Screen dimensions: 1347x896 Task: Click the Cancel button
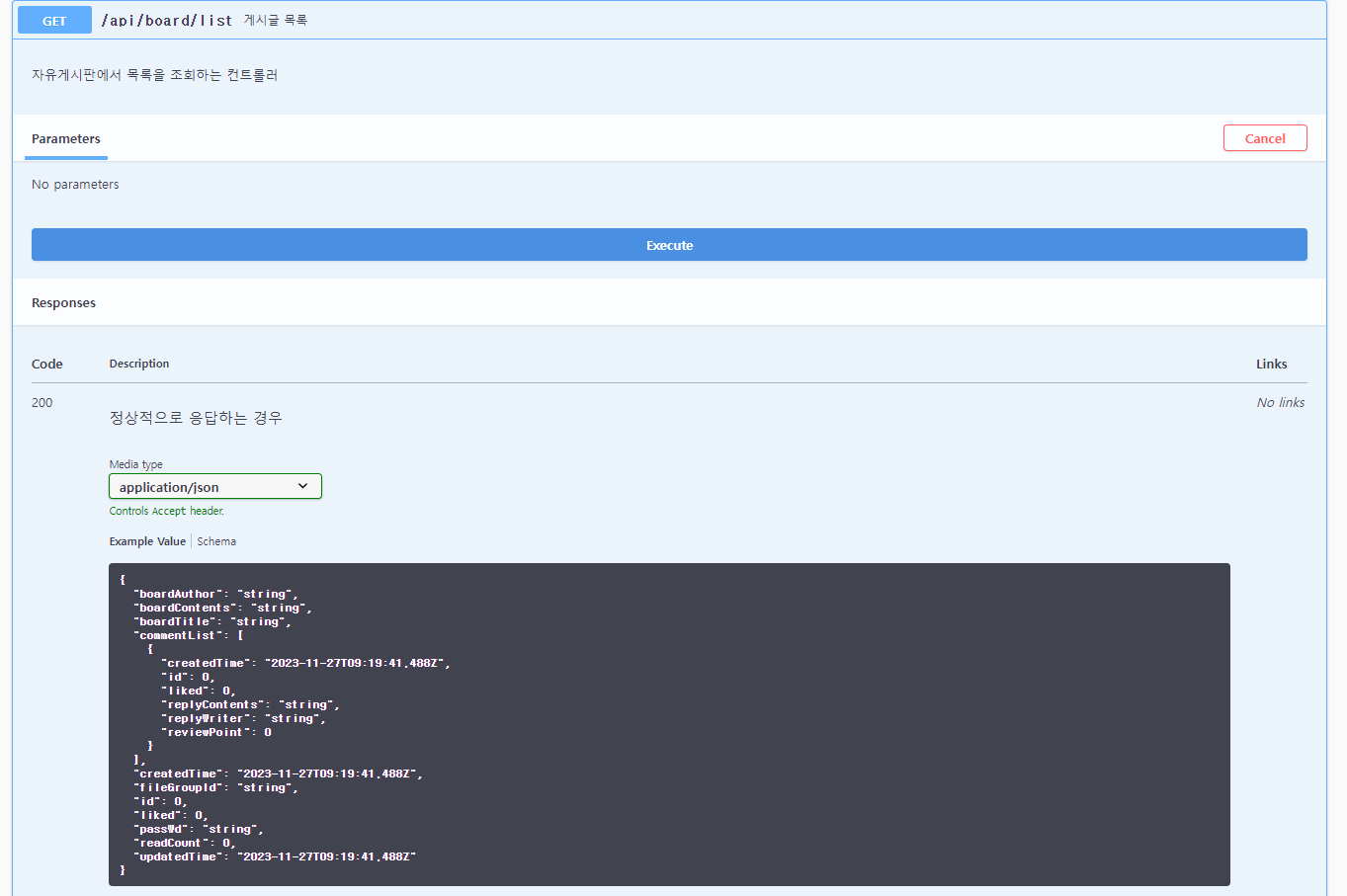[x=1265, y=138]
